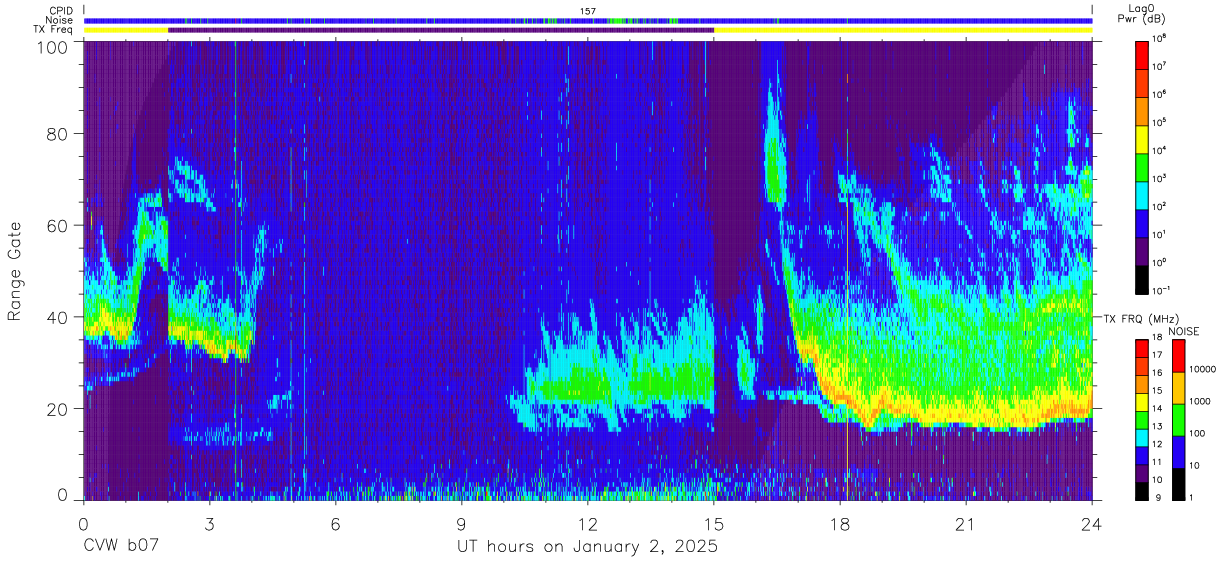The width and height of the screenshot is (1228, 567).
Task: Click purple TX FRQ swatch between 10 and 11
Action: tap(1142, 471)
